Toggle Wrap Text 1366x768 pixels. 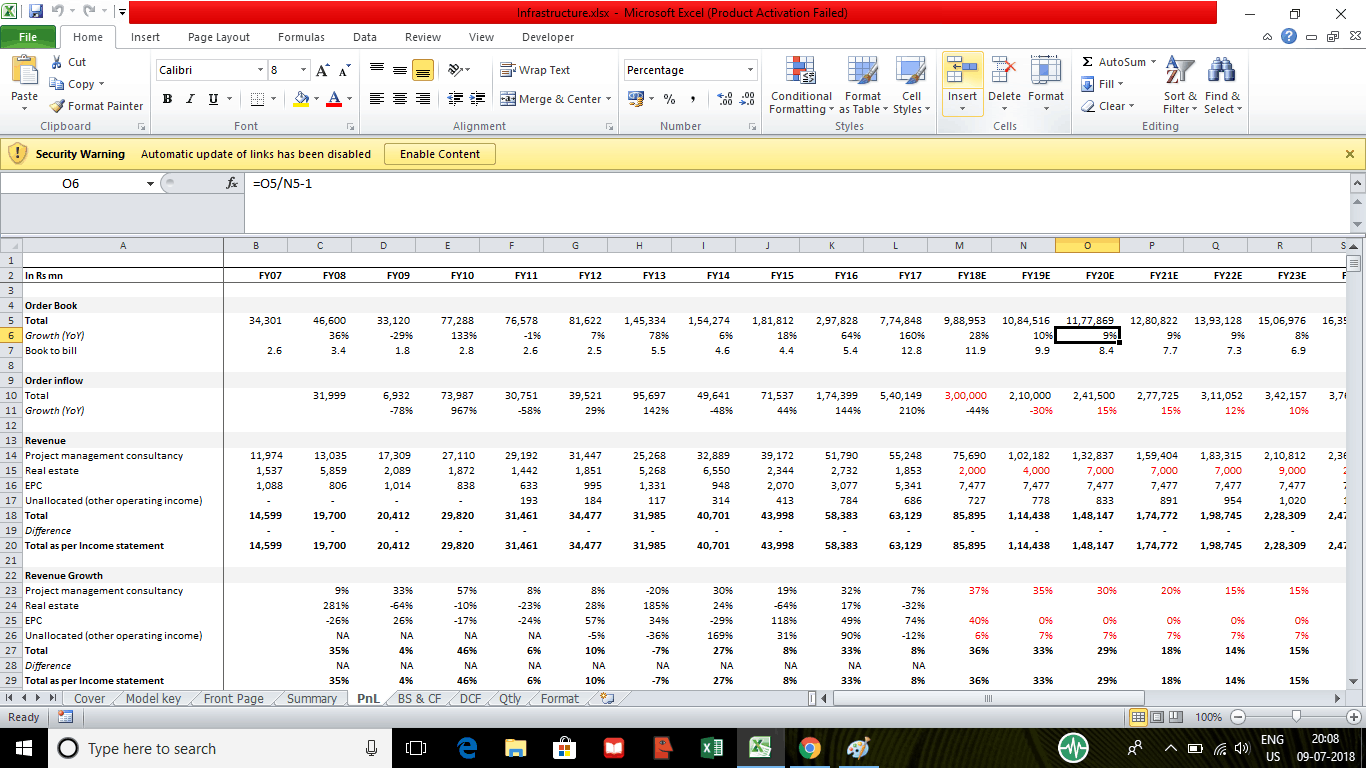(535, 70)
